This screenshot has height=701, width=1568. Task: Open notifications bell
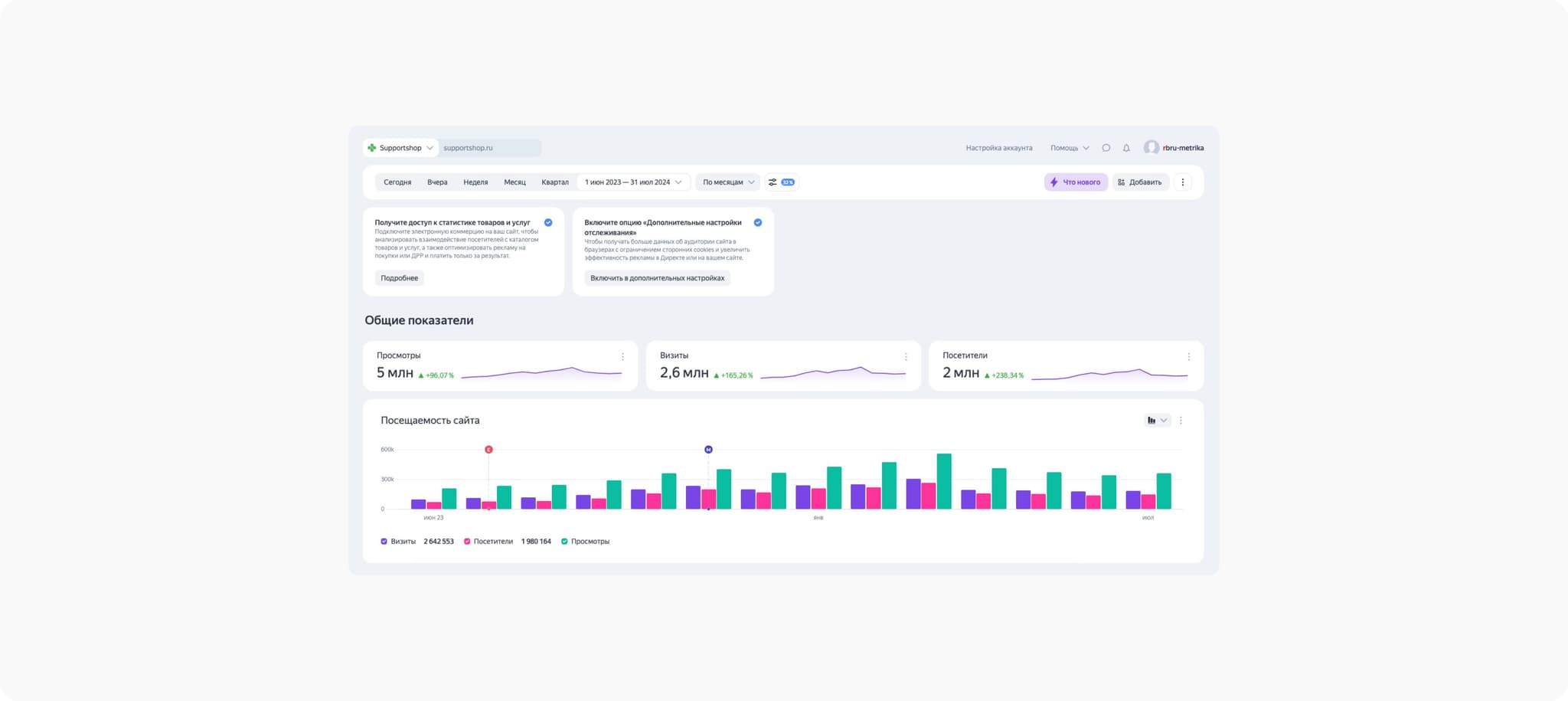coord(1126,148)
